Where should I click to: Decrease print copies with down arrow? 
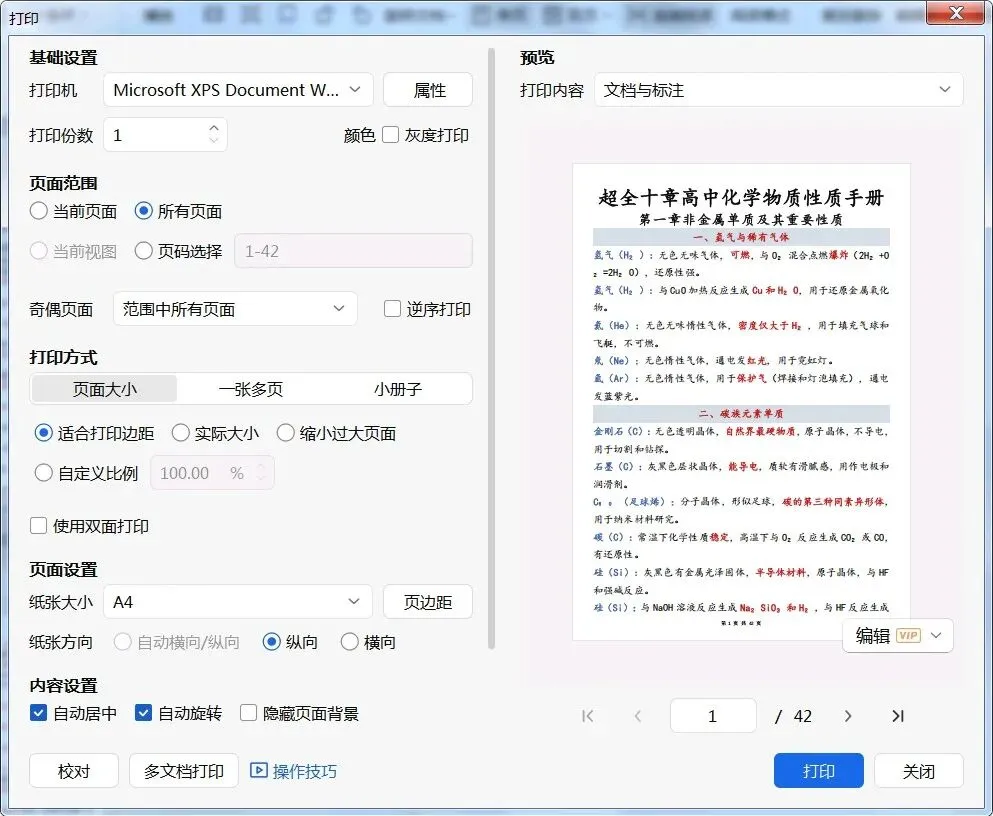pos(214,140)
